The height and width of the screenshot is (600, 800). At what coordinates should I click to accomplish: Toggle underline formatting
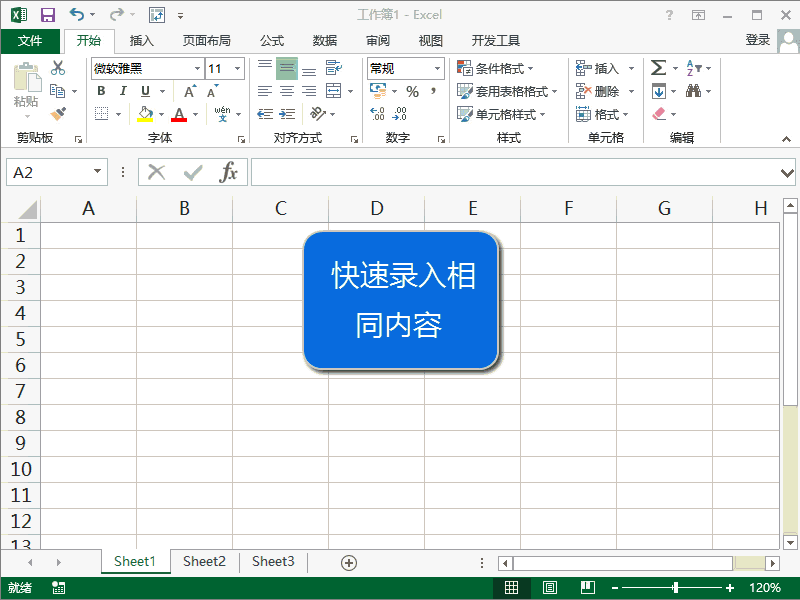[145, 90]
